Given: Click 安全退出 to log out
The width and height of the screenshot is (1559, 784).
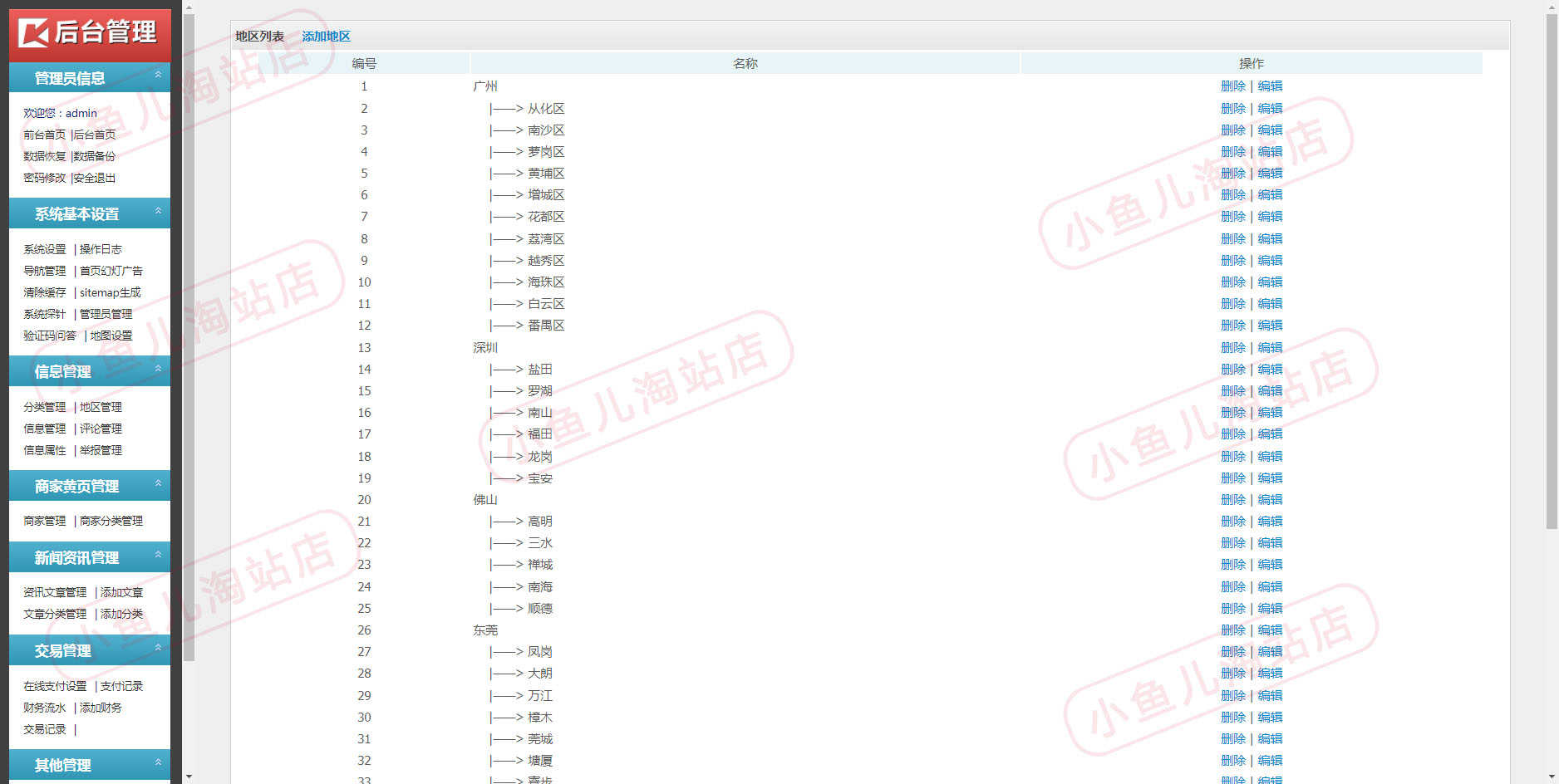Looking at the screenshot, I should click(x=95, y=178).
